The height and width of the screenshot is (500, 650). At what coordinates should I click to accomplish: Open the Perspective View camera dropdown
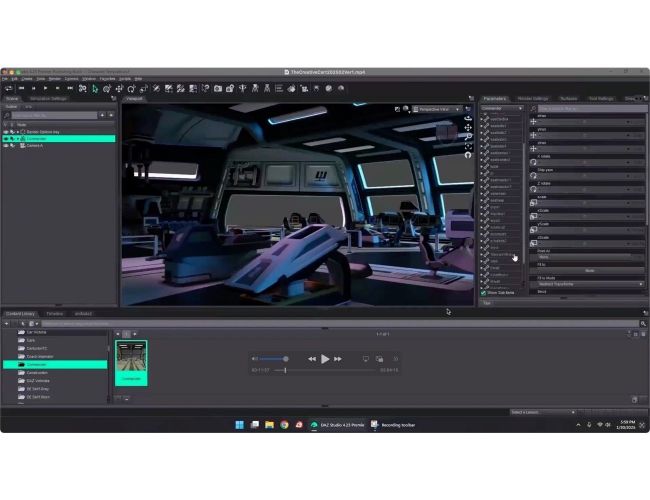pos(435,108)
